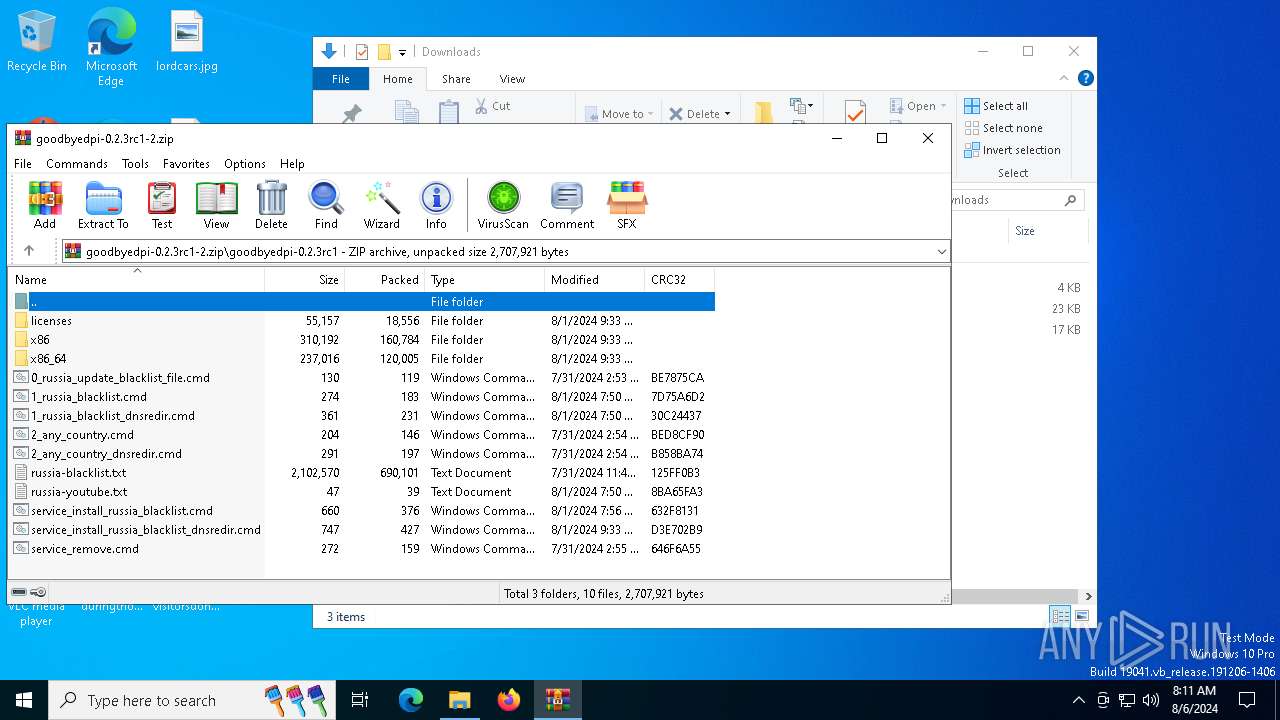Open File Explorer from the taskbar
Viewport: 1280px width, 720px height.
pos(460,700)
